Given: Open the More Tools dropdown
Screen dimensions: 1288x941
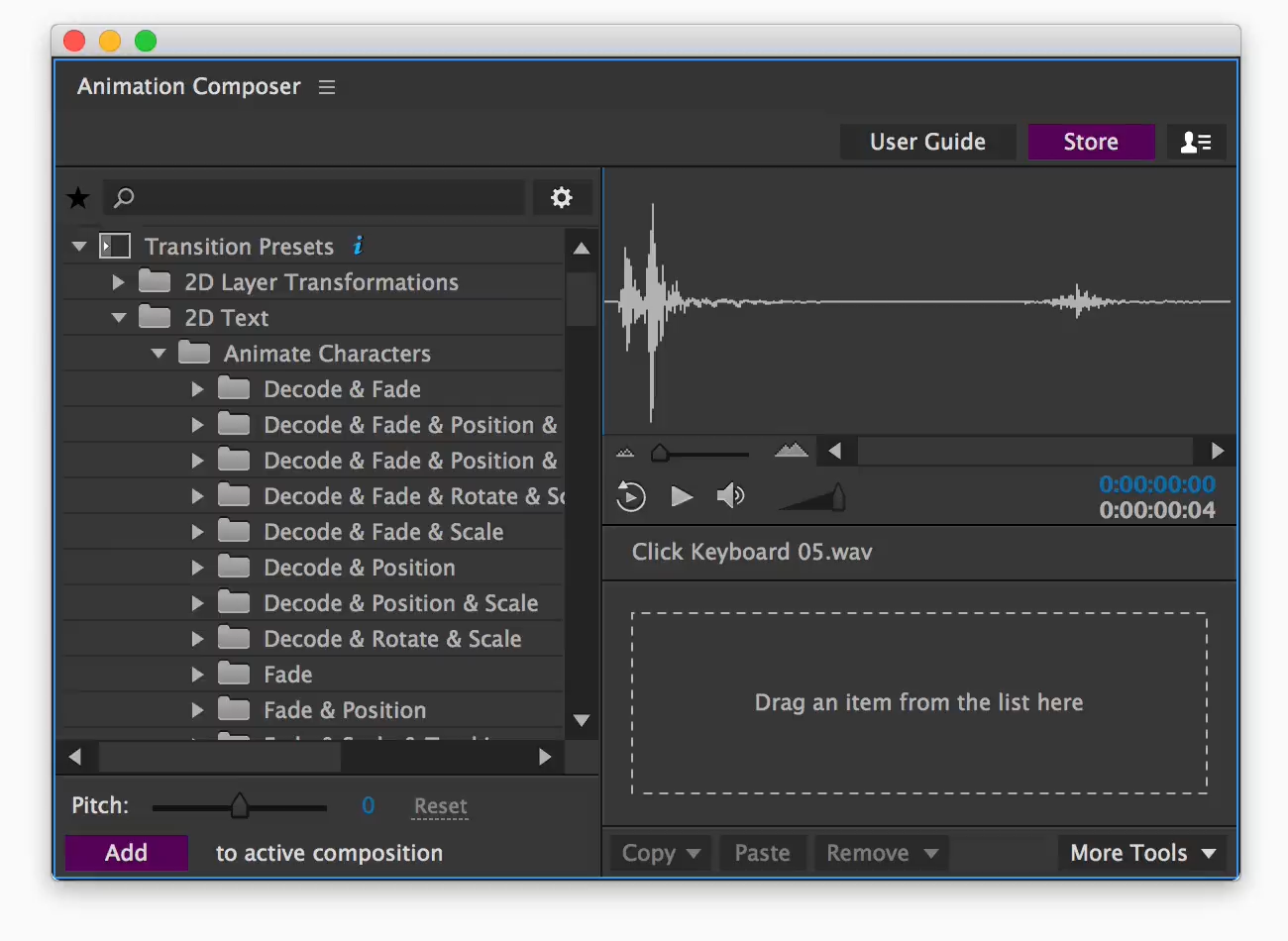Looking at the screenshot, I should click(1142, 853).
